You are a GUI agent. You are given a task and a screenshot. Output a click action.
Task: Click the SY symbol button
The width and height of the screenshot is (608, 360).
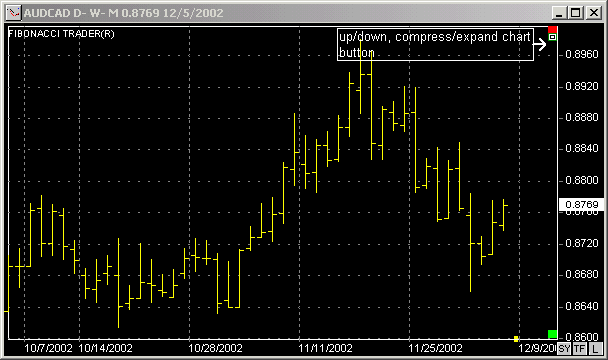(x=564, y=348)
